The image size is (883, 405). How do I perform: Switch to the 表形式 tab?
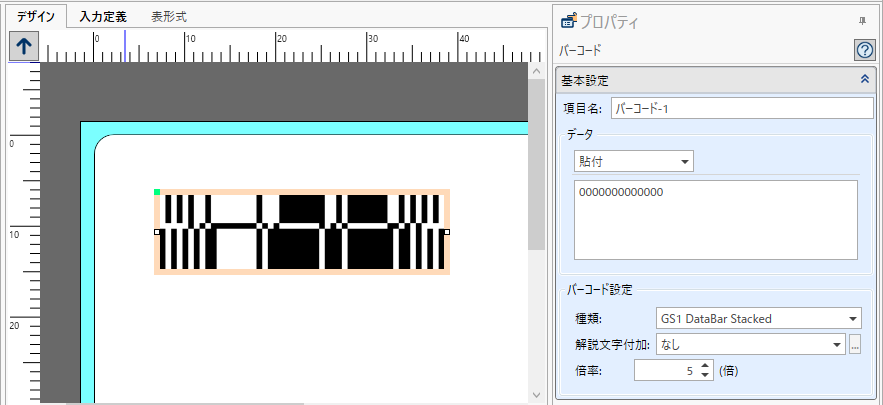point(169,17)
